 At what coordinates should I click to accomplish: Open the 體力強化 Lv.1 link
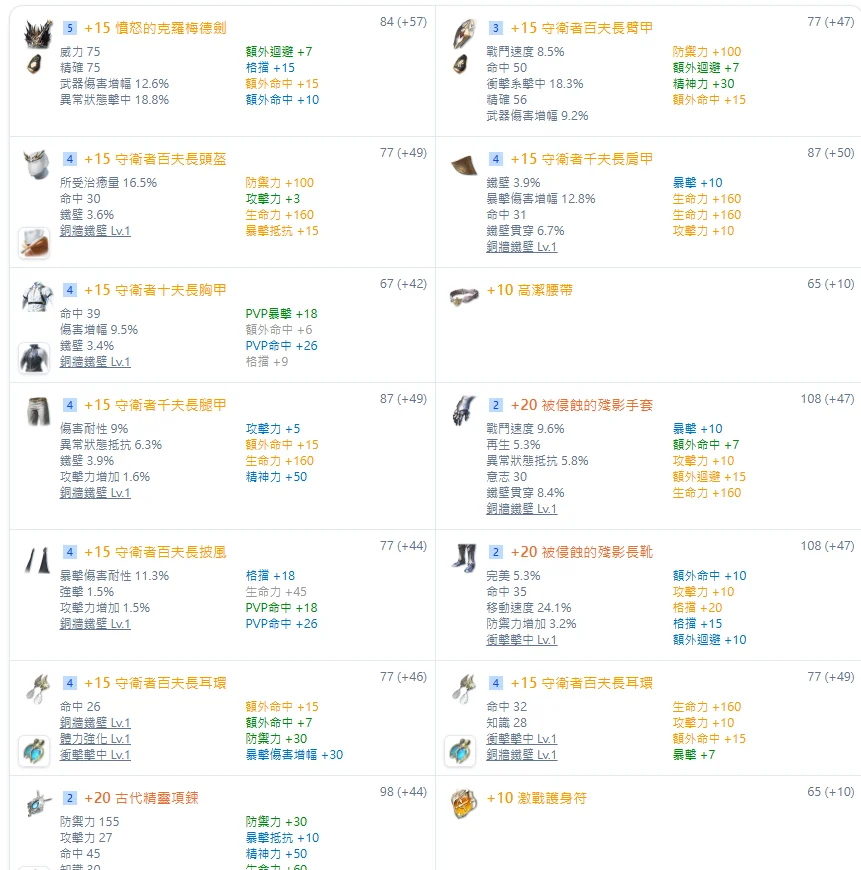(x=95, y=739)
